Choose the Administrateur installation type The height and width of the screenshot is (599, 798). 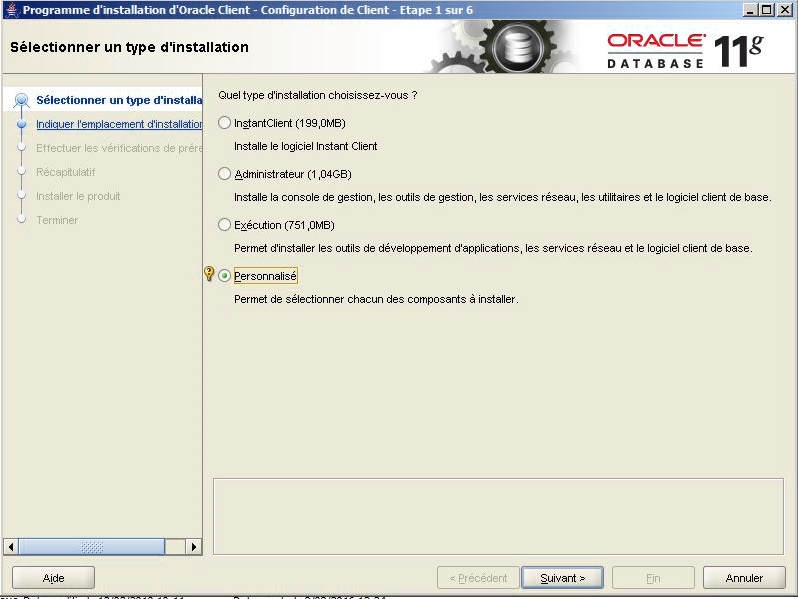[224, 174]
